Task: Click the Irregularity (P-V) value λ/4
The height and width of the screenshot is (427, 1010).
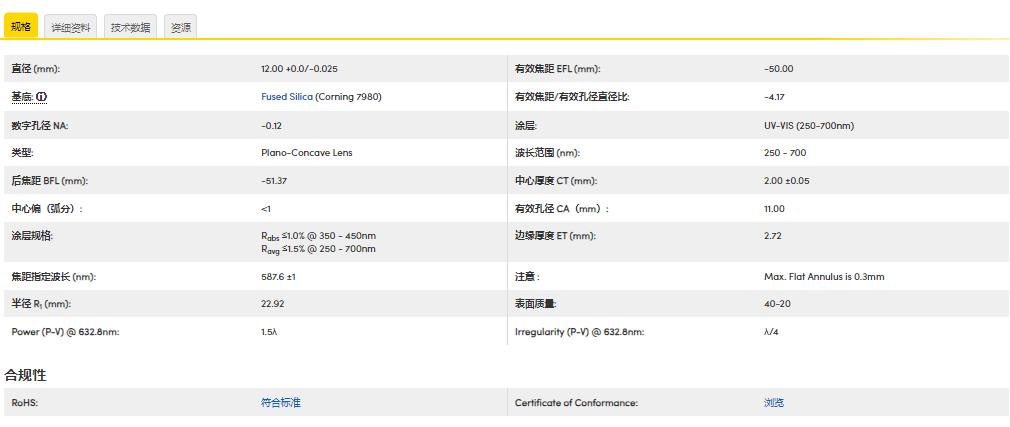Action: [x=770, y=331]
